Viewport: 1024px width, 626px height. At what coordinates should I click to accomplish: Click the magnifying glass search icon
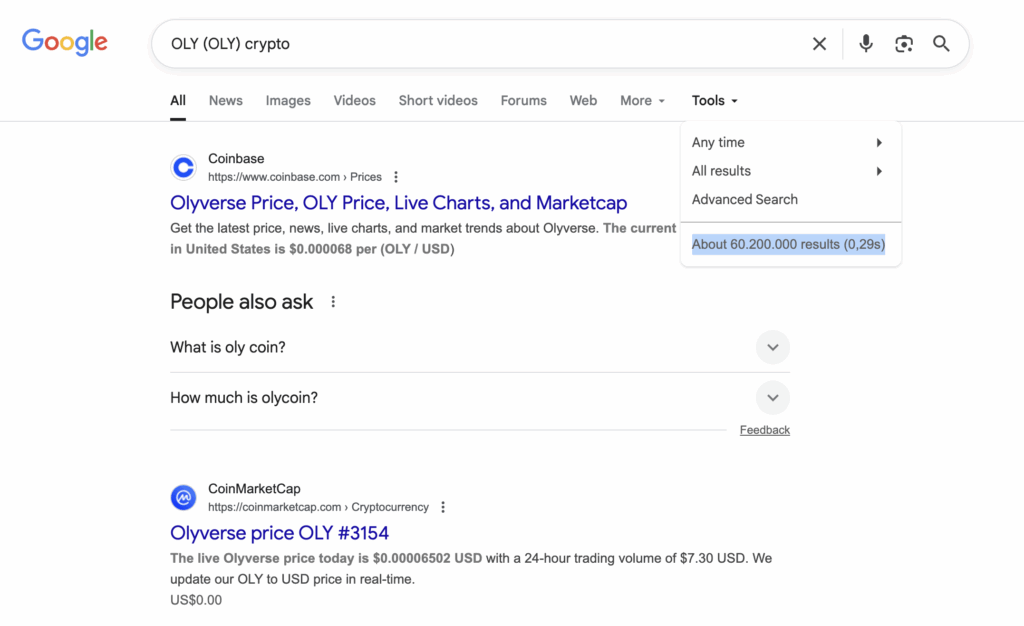coord(941,44)
